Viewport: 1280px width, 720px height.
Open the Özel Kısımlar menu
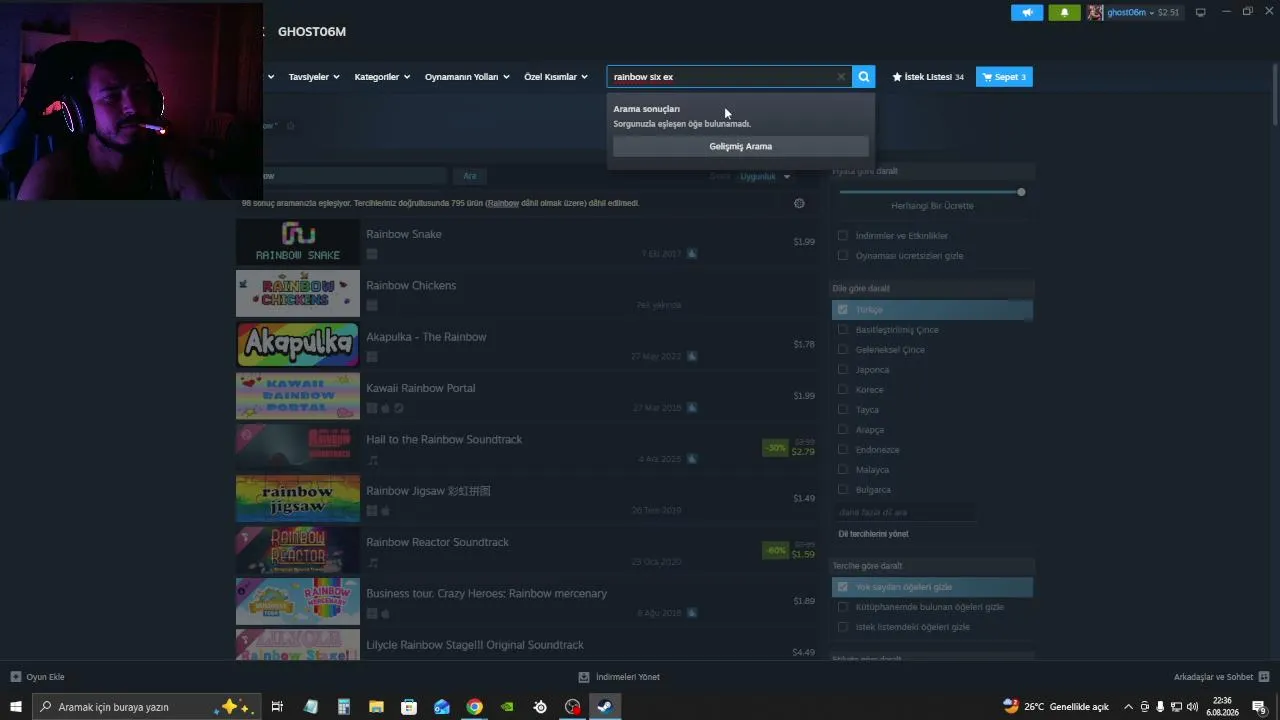coord(556,77)
